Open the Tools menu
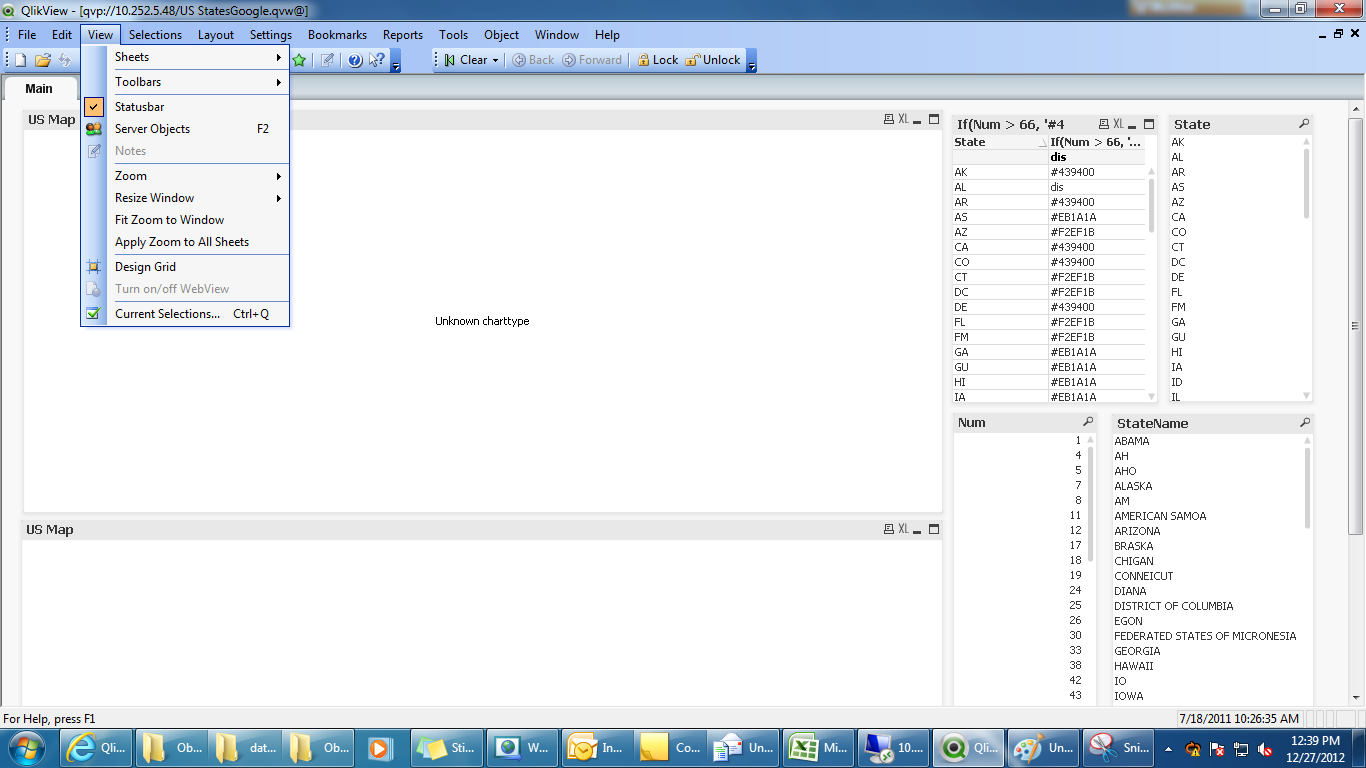This screenshot has height=768, width=1366. pos(453,34)
